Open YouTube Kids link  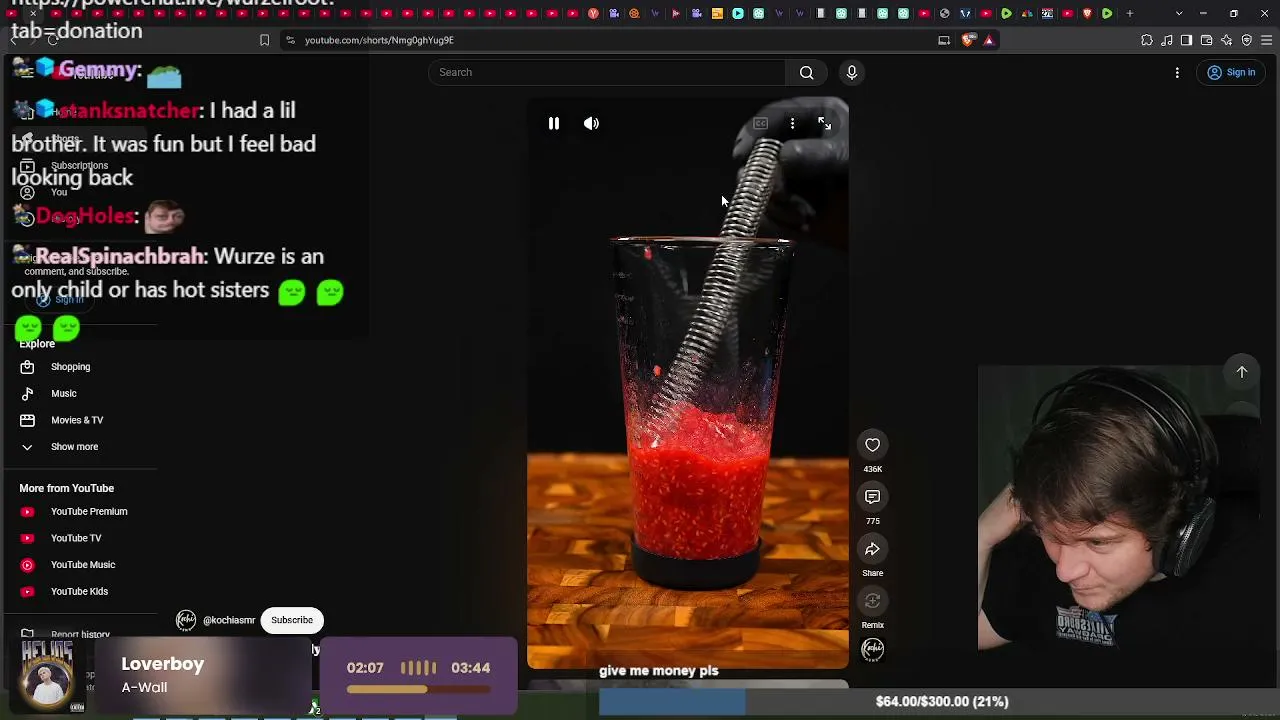[79, 592]
